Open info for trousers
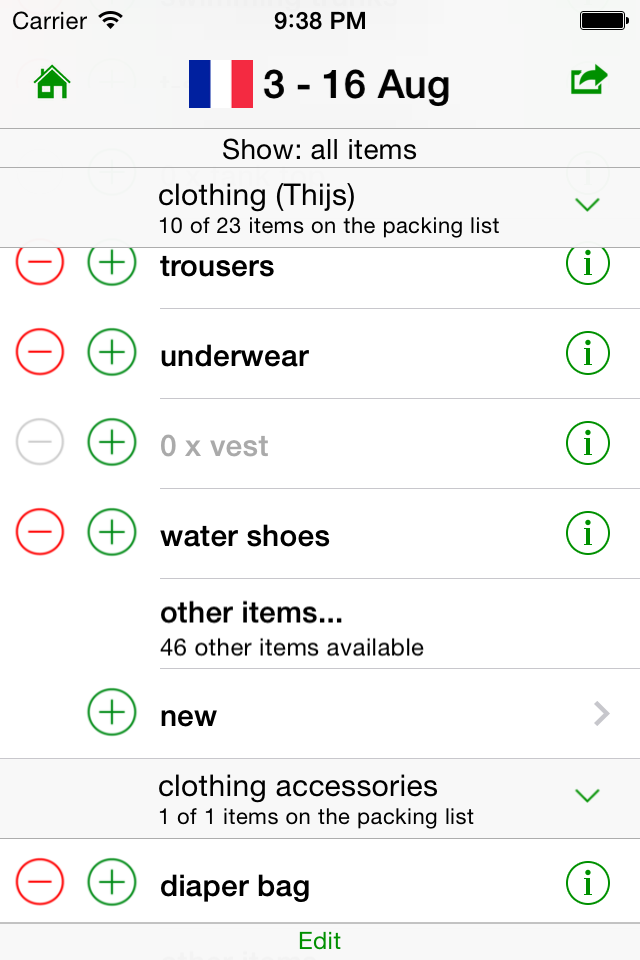Viewport: 640px width, 960px height. (588, 263)
